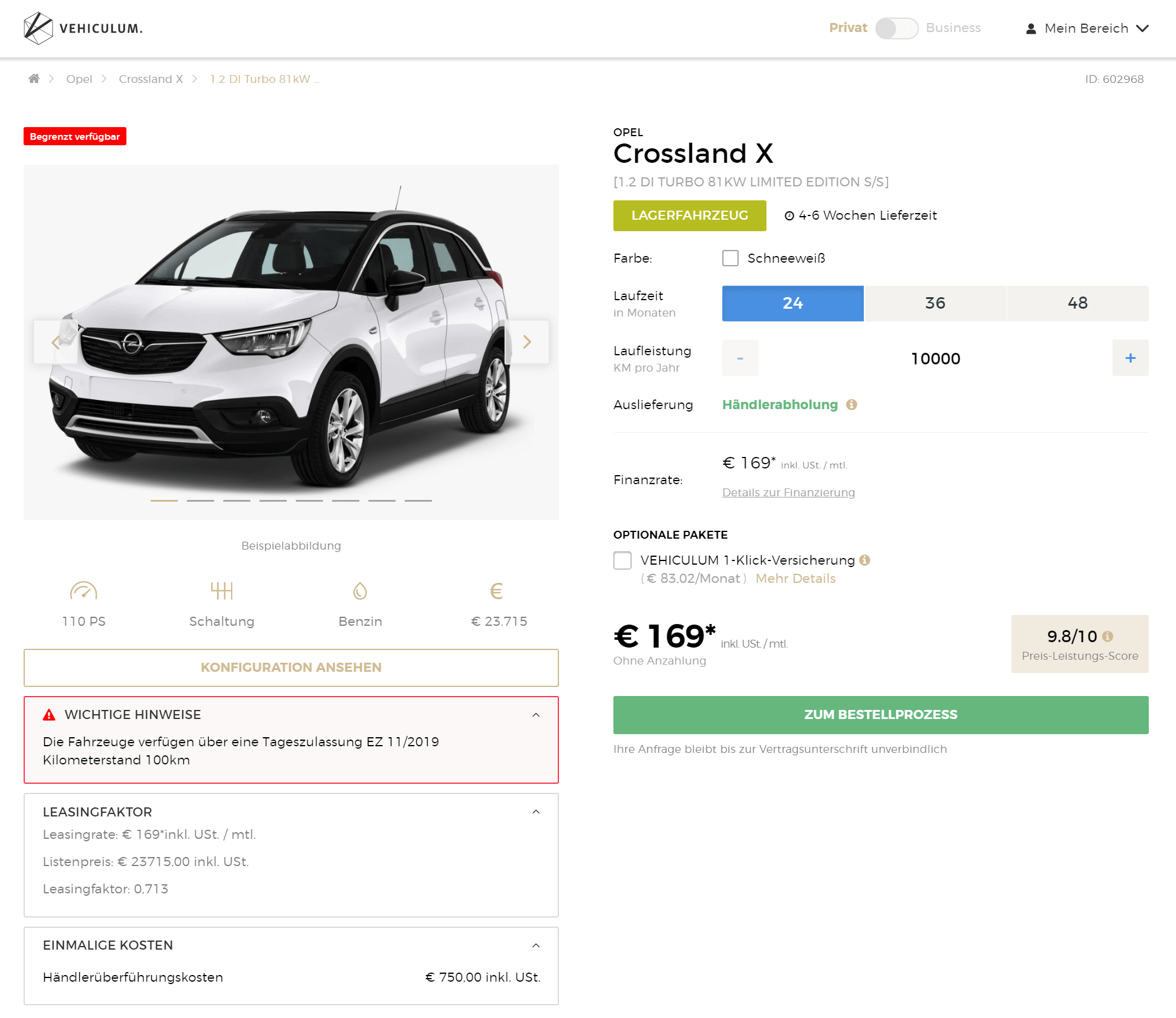1176x1018 pixels.
Task: Click the Schaltung gearshift icon
Action: pyautogui.click(x=222, y=591)
